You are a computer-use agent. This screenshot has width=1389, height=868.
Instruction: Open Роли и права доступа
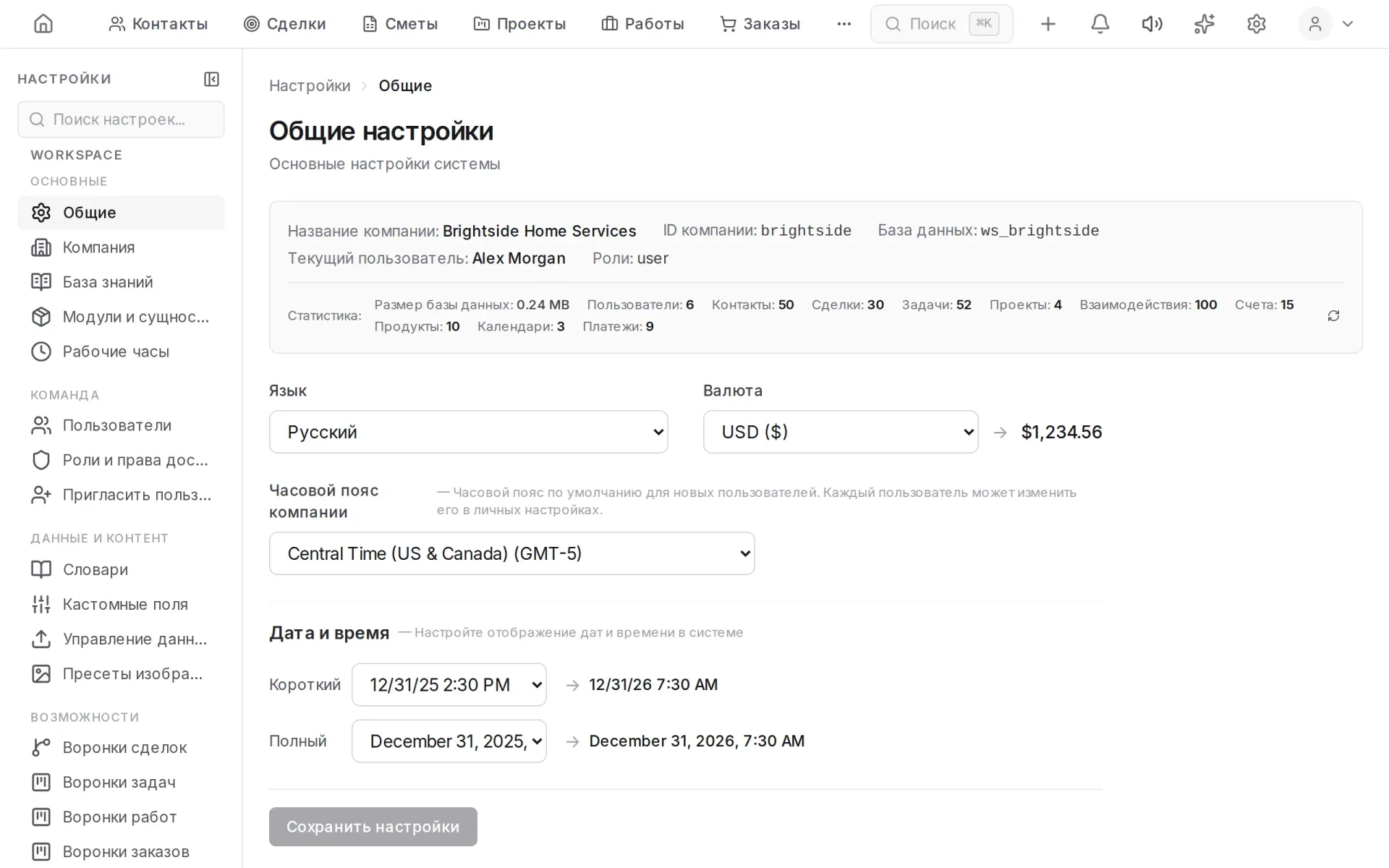point(121,460)
